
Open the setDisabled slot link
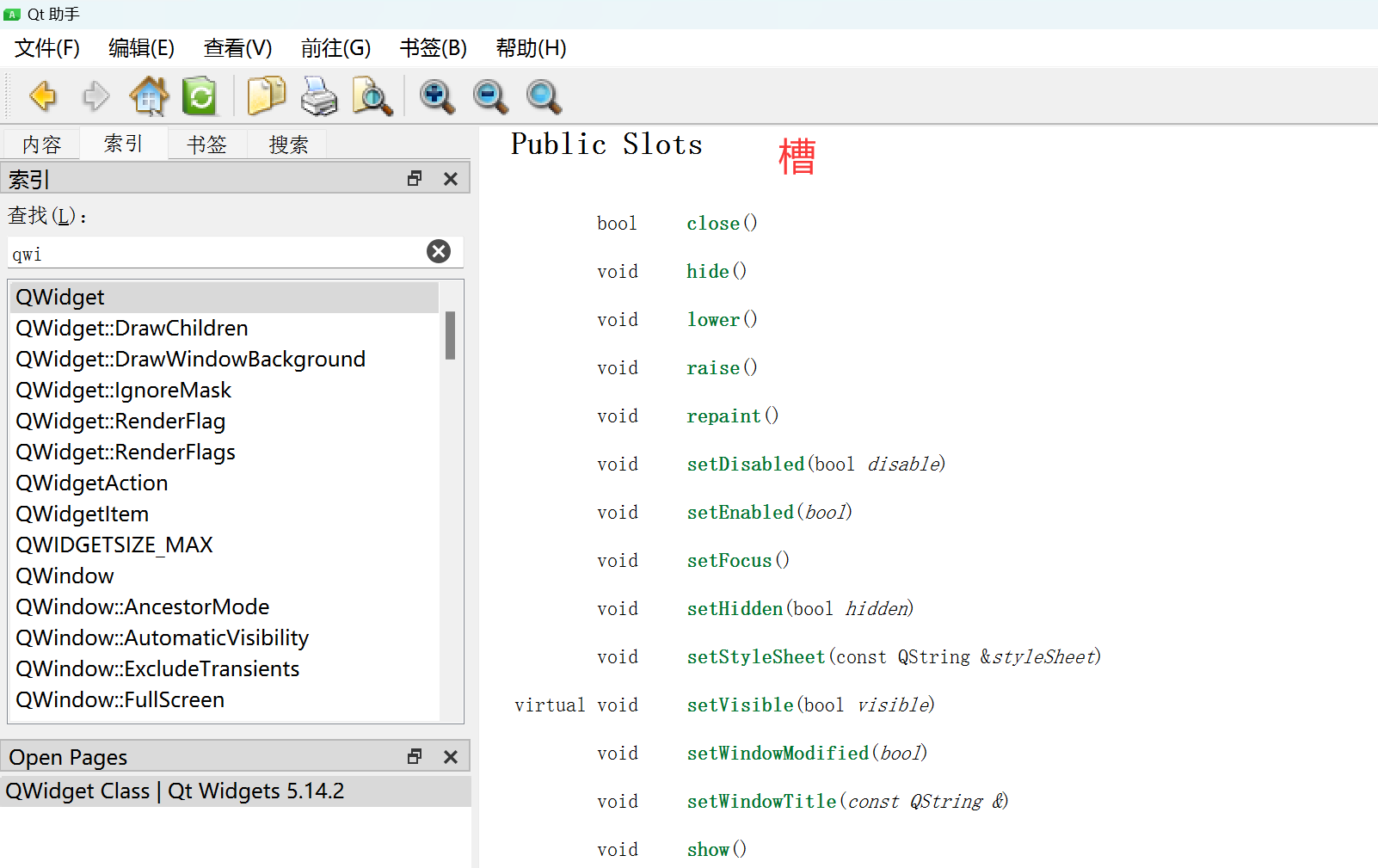[746, 465]
